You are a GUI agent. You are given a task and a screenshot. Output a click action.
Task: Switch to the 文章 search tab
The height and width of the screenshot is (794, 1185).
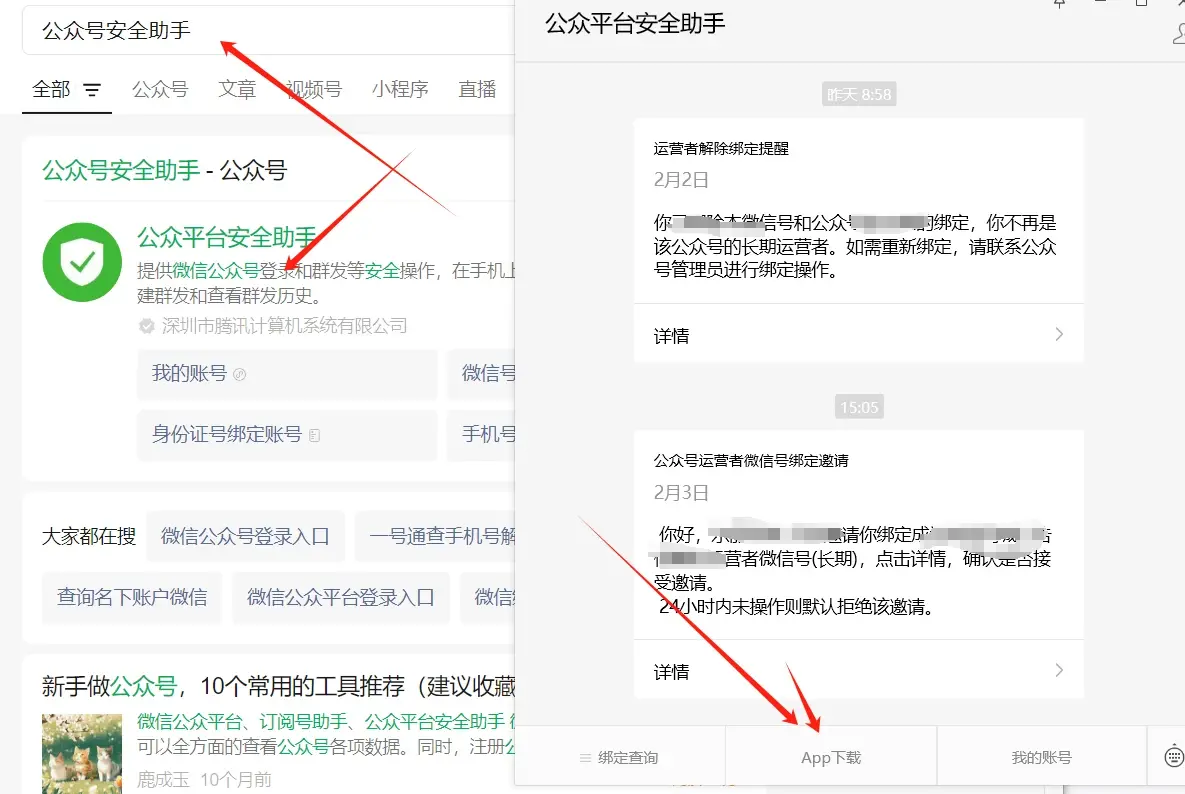coord(237,89)
